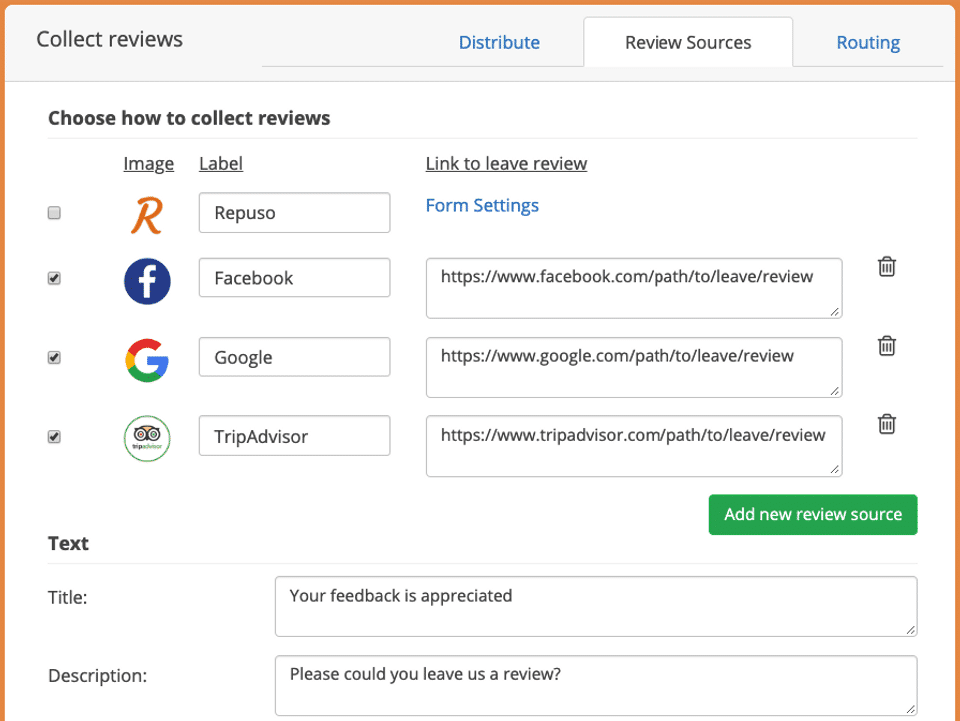This screenshot has width=960, height=721.
Task: Edit the Facebook label field
Action: pos(294,278)
